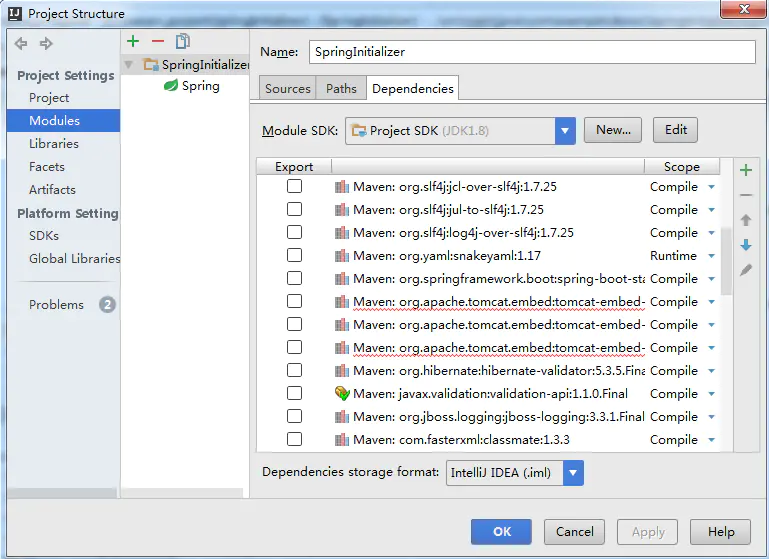Check Export for jboss-logging
Viewport: 769px width, 559px height.
[294, 416]
